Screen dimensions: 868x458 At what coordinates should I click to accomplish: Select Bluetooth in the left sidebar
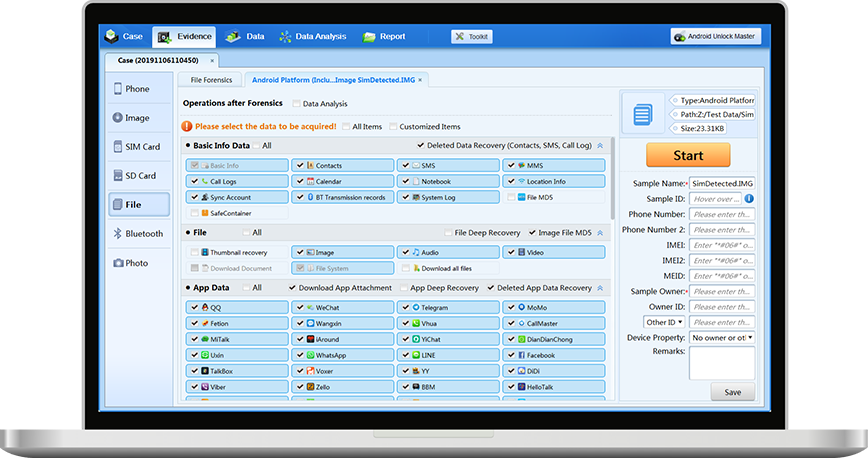tap(138, 233)
